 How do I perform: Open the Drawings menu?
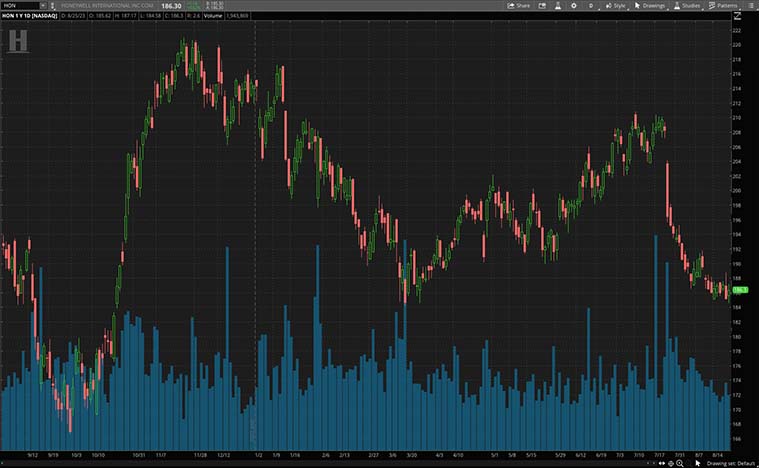click(x=650, y=6)
